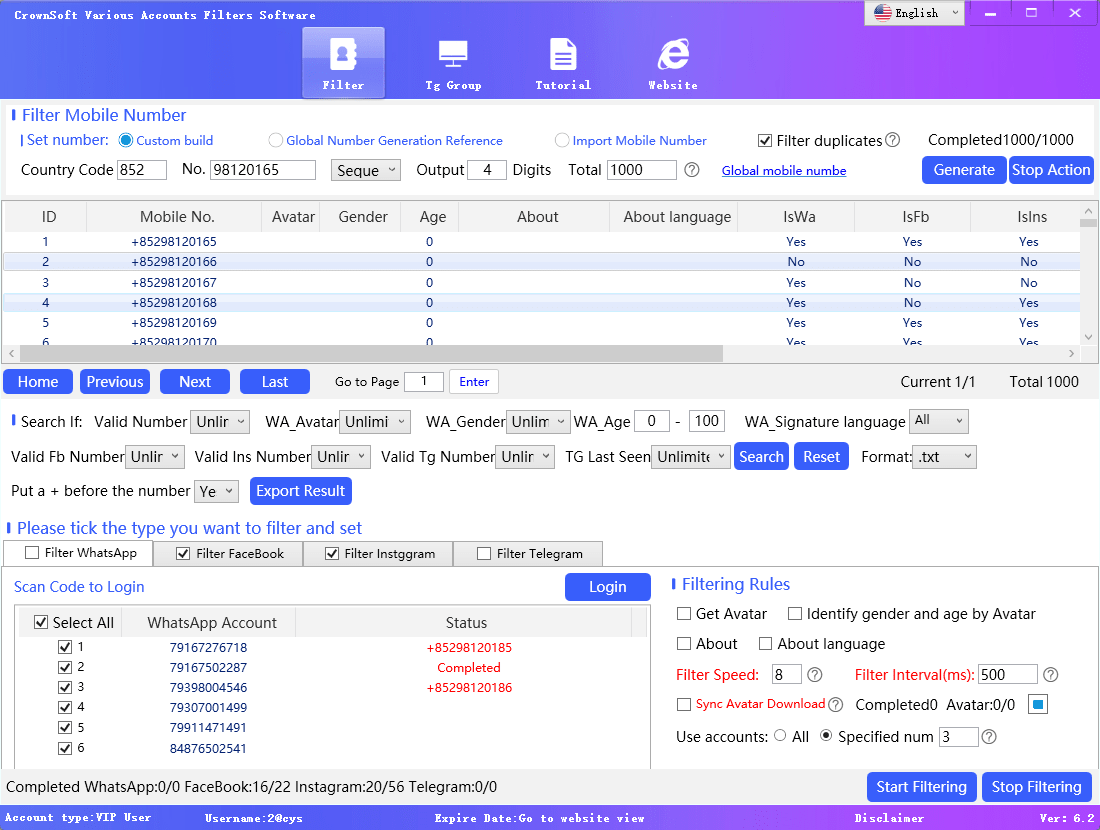Open the Seque number mode dropdown
The image size is (1100, 830).
tap(366, 170)
